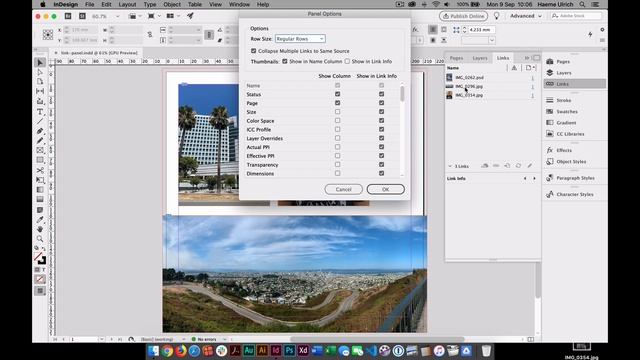Image resolution: width=640 pixels, height=360 pixels.
Task: Enable Dimensions Show Column checkbox
Action: (338, 173)
